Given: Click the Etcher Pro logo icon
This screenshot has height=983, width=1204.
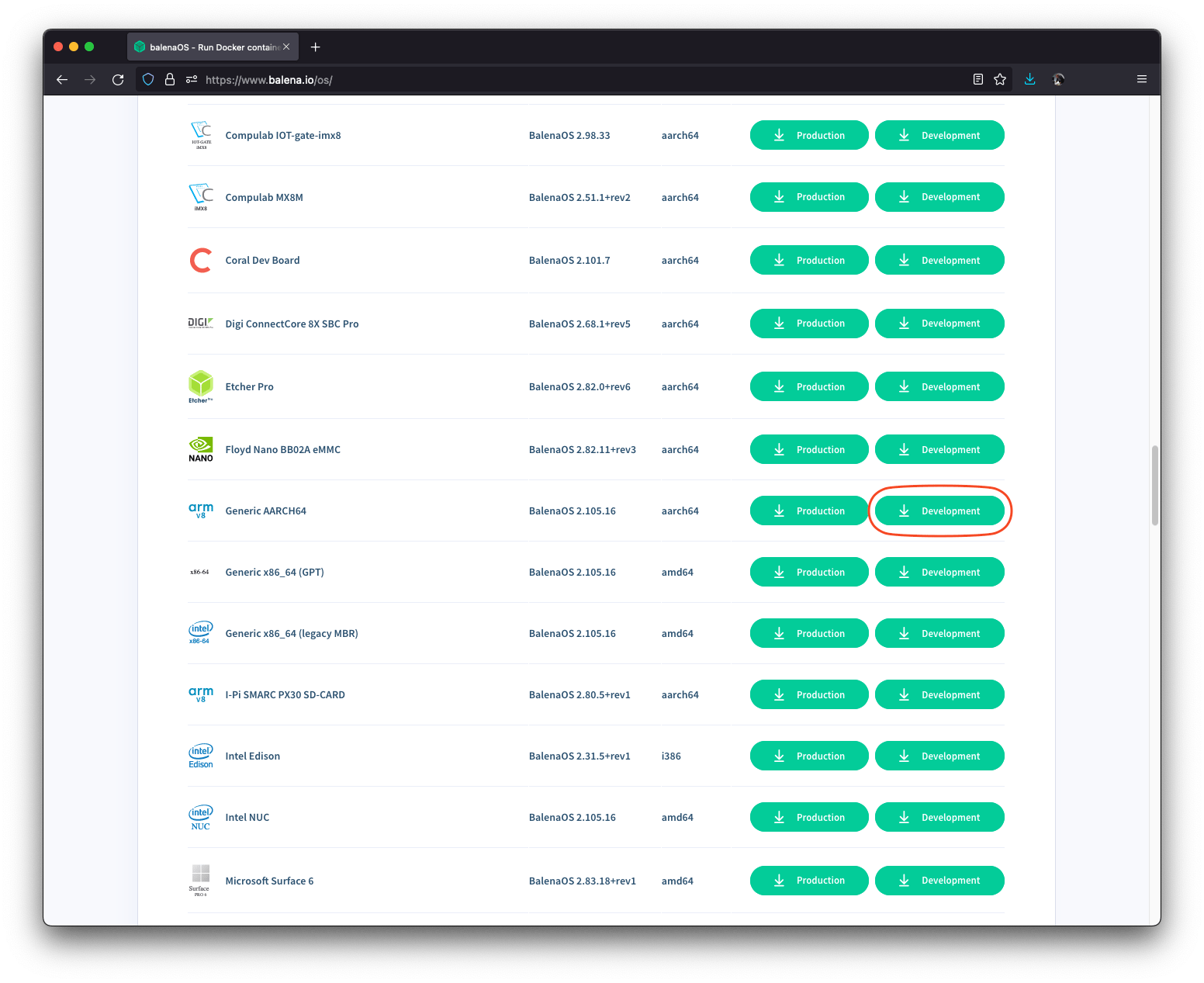Looking at the screenshot, I should pos(201,386).
